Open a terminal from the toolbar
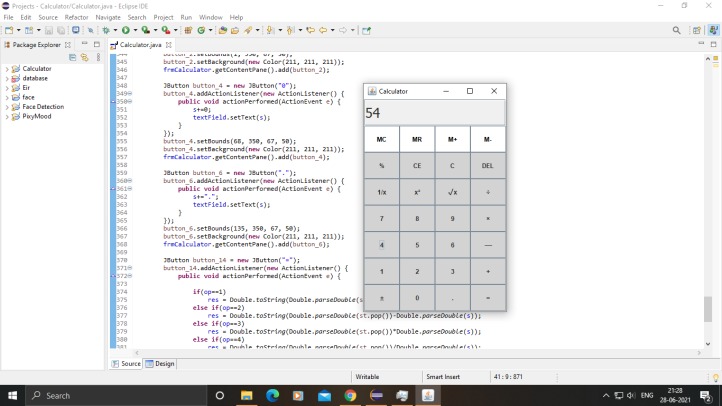This screenshot has height=406, width=722. [x=76, y=30]
